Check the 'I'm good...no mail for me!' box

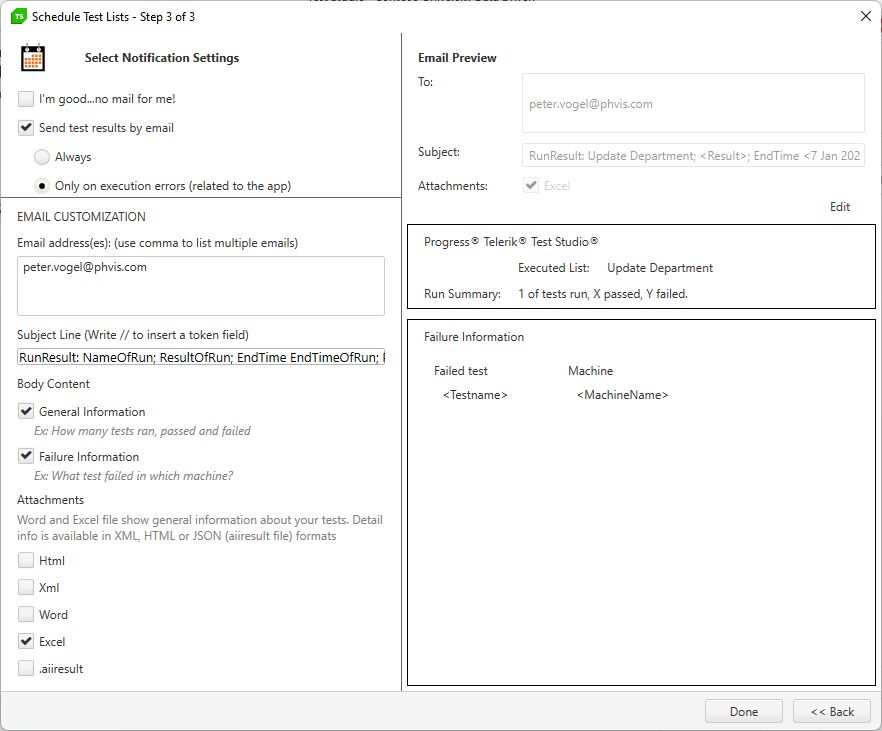[x=26, y=99]
